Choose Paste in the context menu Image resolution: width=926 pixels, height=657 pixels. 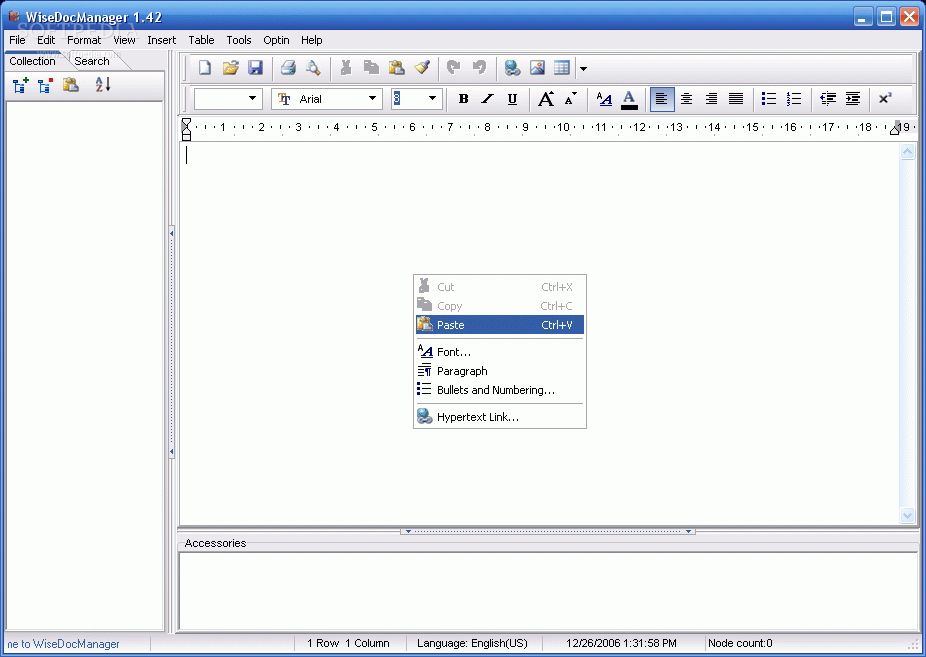pos(500,325)
